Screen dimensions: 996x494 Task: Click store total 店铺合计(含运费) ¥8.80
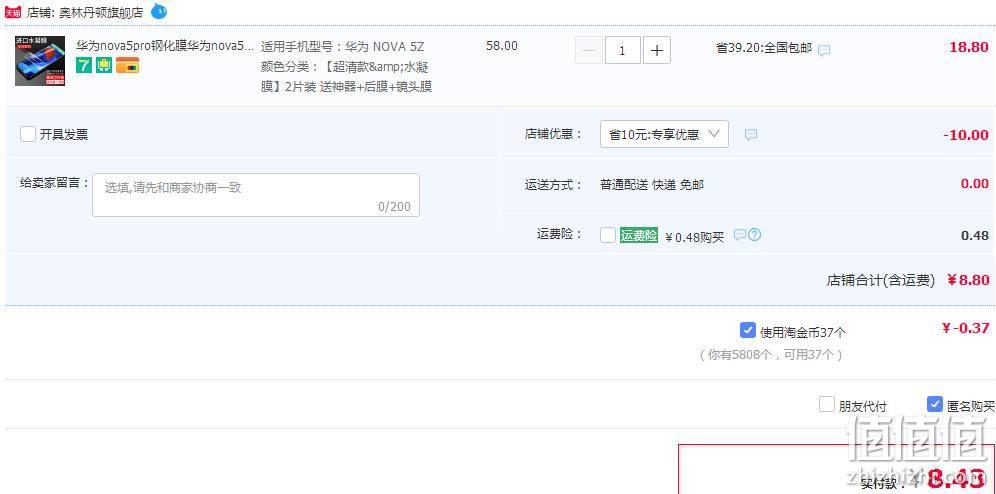click(x=908, y=280)
